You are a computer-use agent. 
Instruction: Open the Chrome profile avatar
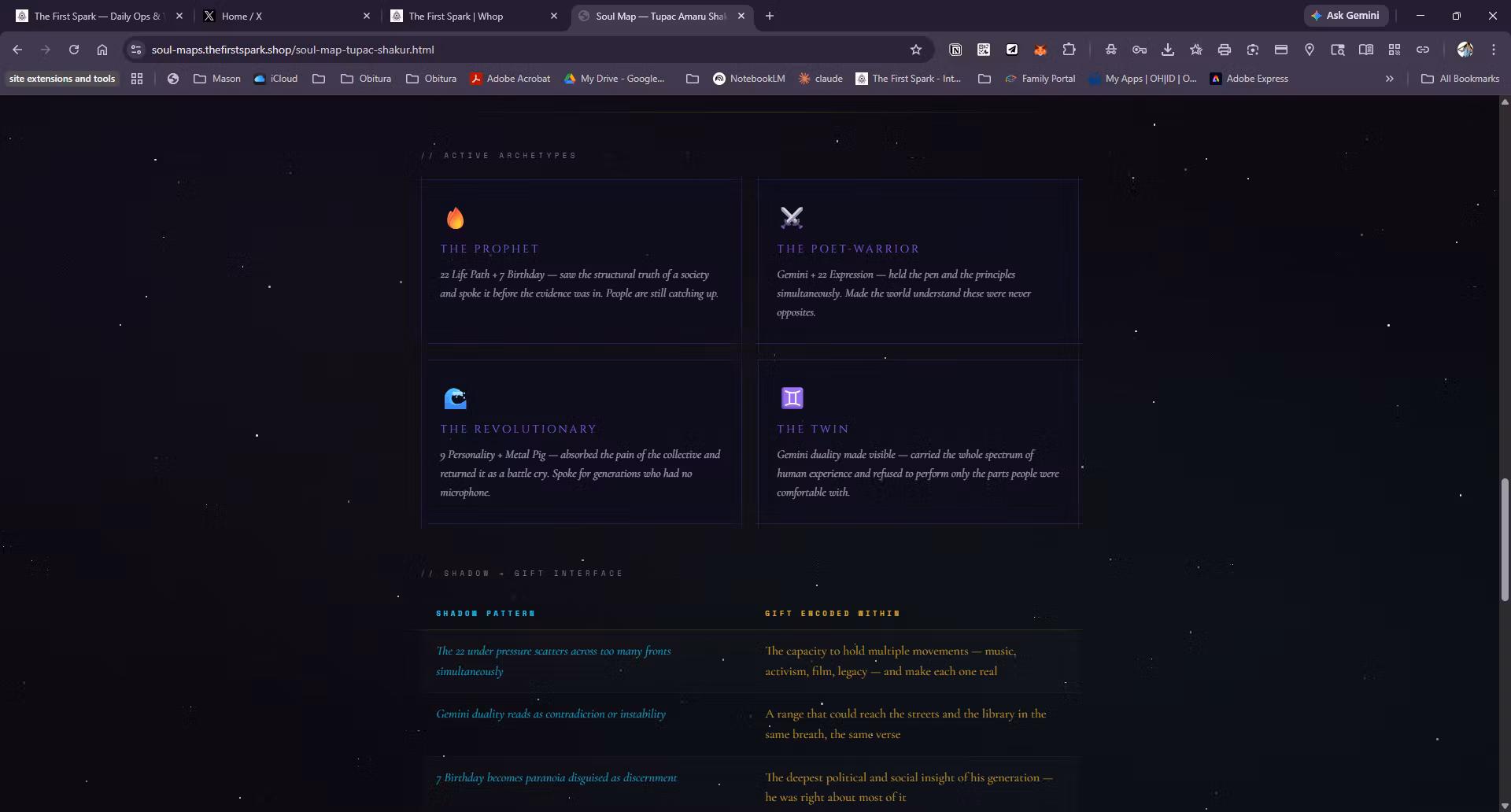point(1465,50)
